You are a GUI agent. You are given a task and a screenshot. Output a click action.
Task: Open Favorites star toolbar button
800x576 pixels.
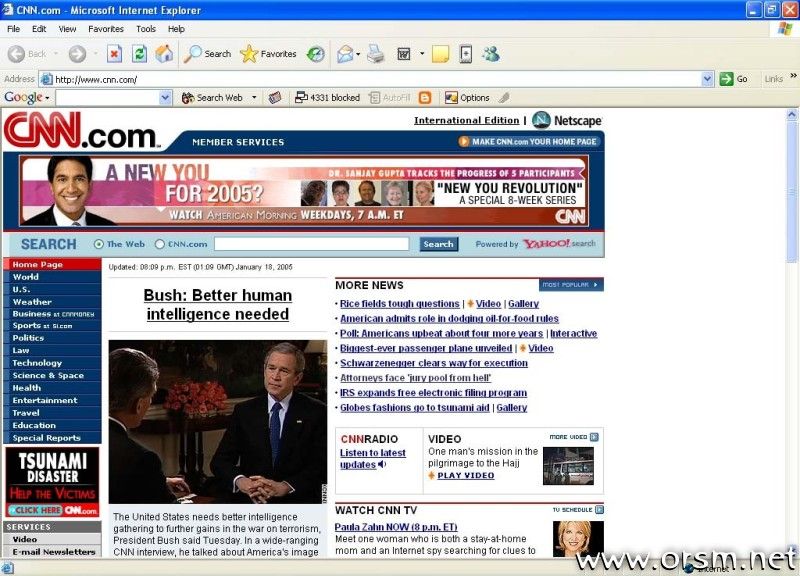click(x=268, y=54)
